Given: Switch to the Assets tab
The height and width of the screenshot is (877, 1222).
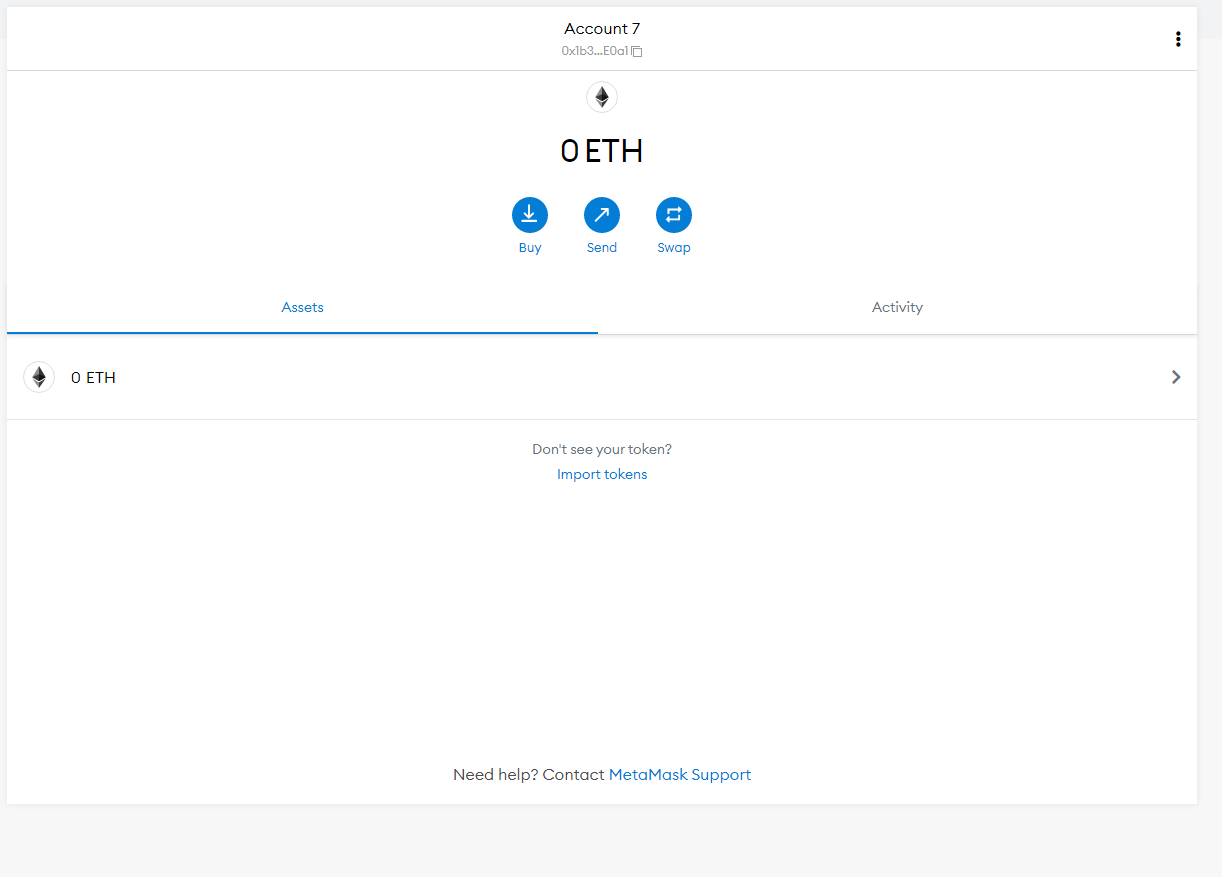Looking at the screenshot, I should (302, 307).
